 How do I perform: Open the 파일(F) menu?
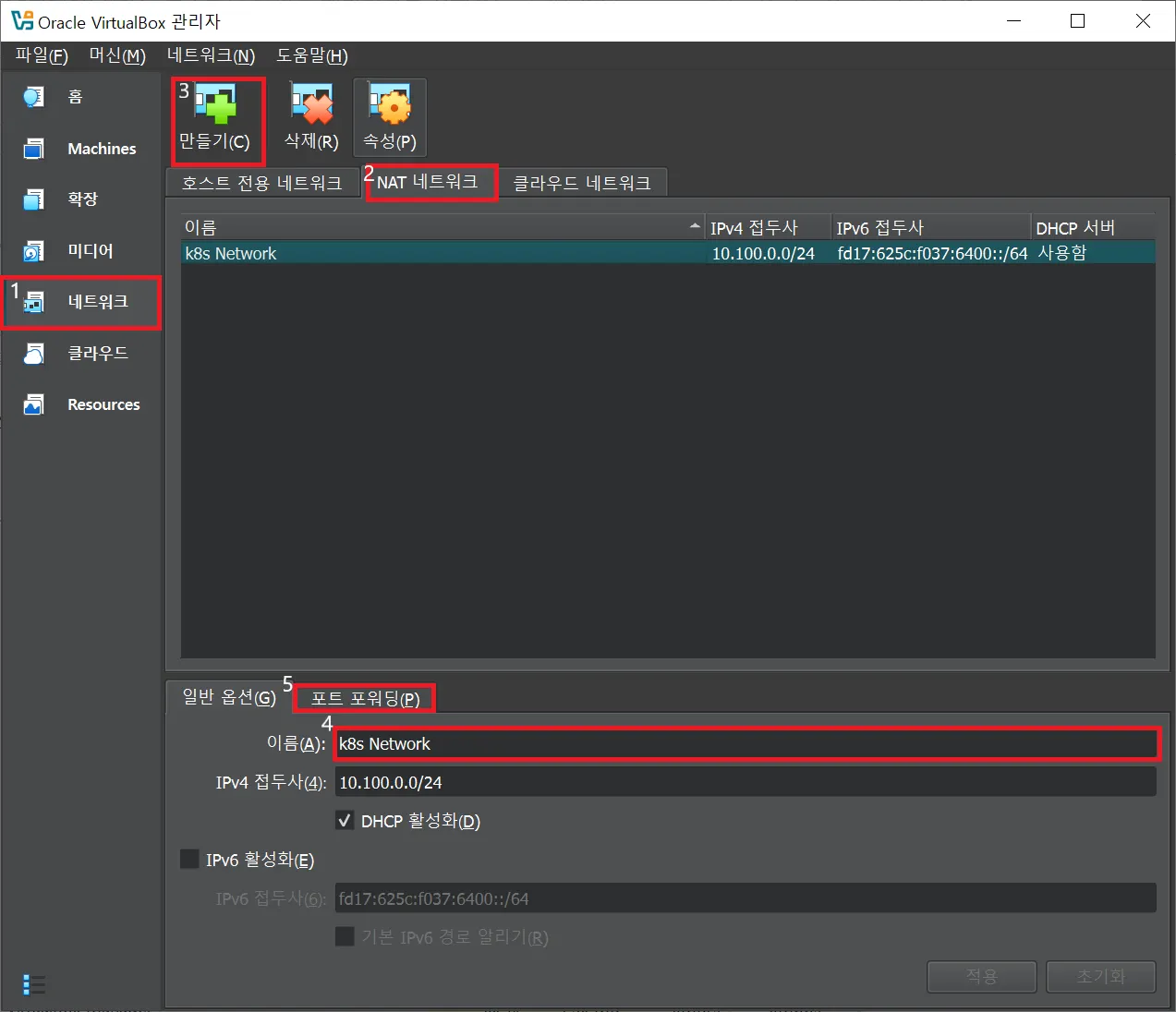42,55
